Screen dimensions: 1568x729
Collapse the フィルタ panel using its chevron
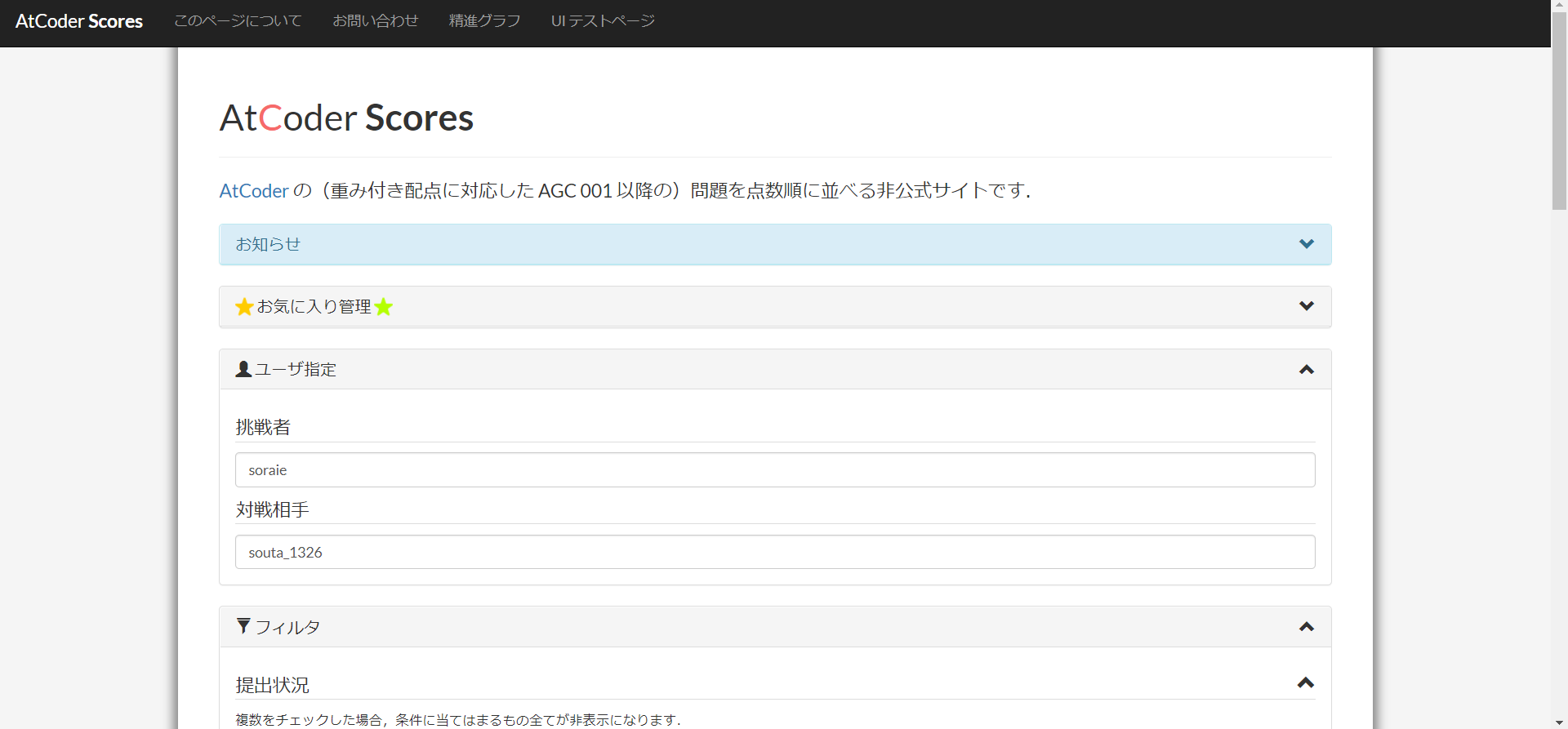(1306, 627)
